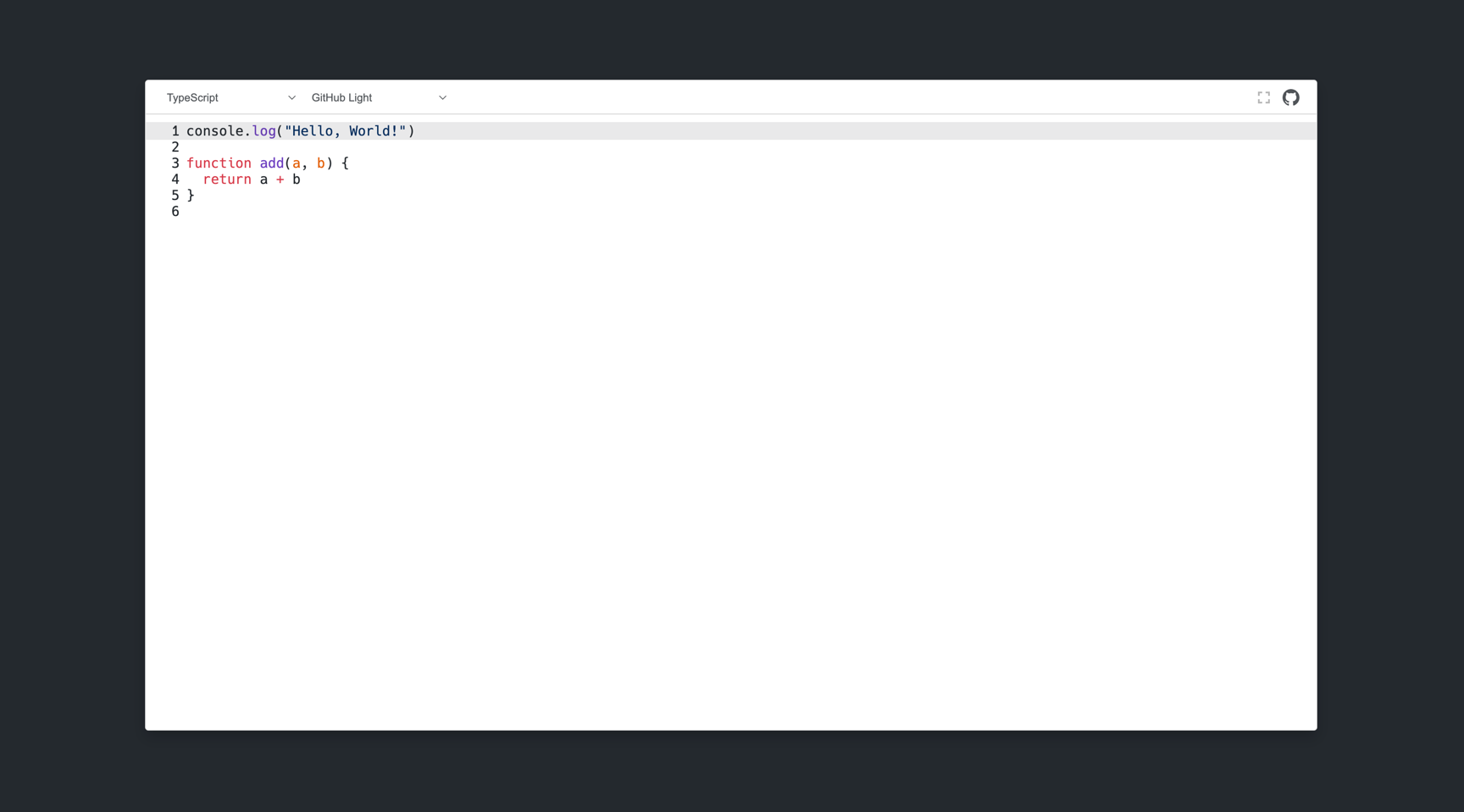Click line number 5 in gutter

[175, 196]
